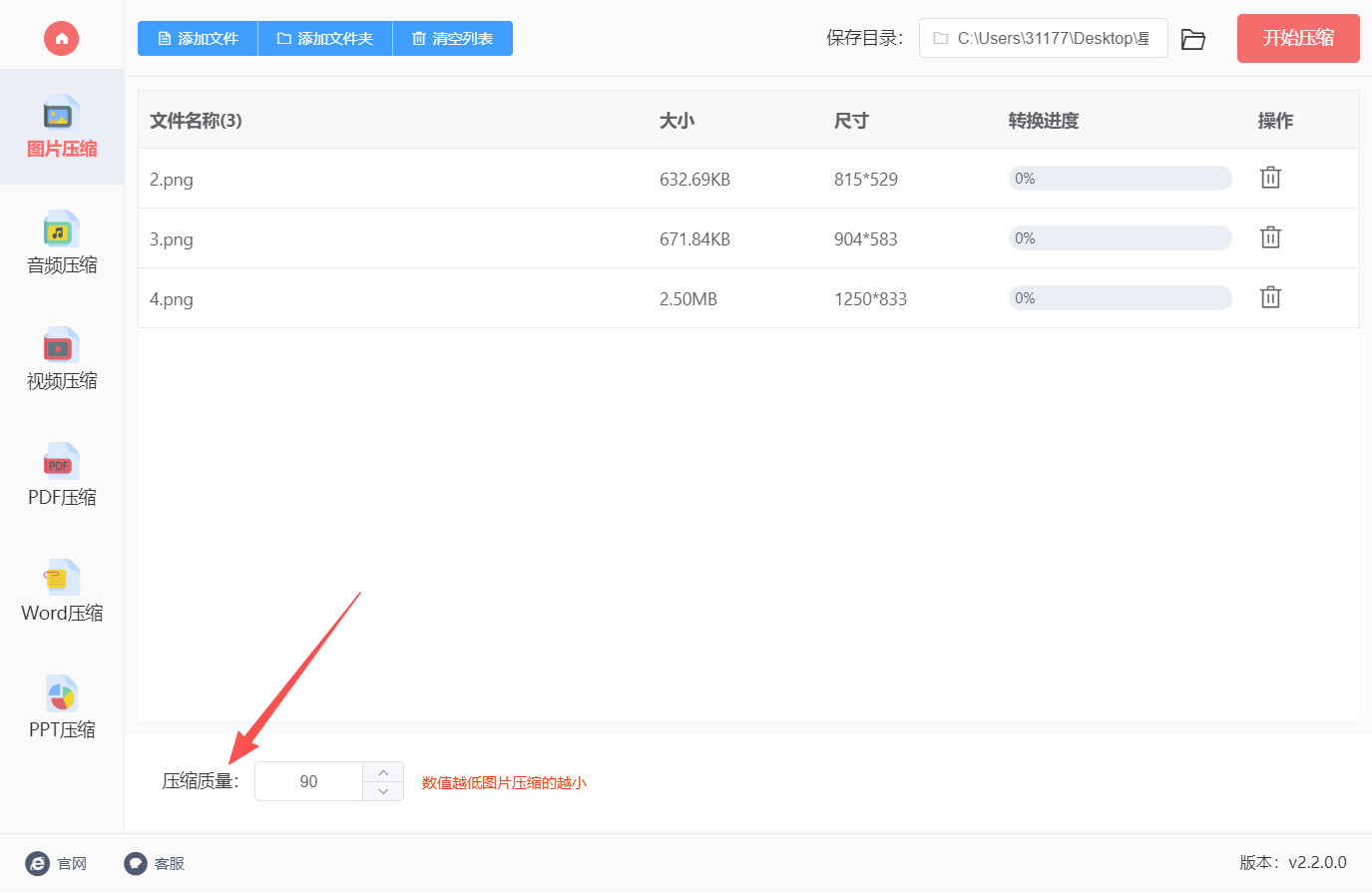Viewport: 1372px width, 893px height.
Task: Click the red hint 数值越低图片压缩的越小
Action: click(x=504, y=783)
